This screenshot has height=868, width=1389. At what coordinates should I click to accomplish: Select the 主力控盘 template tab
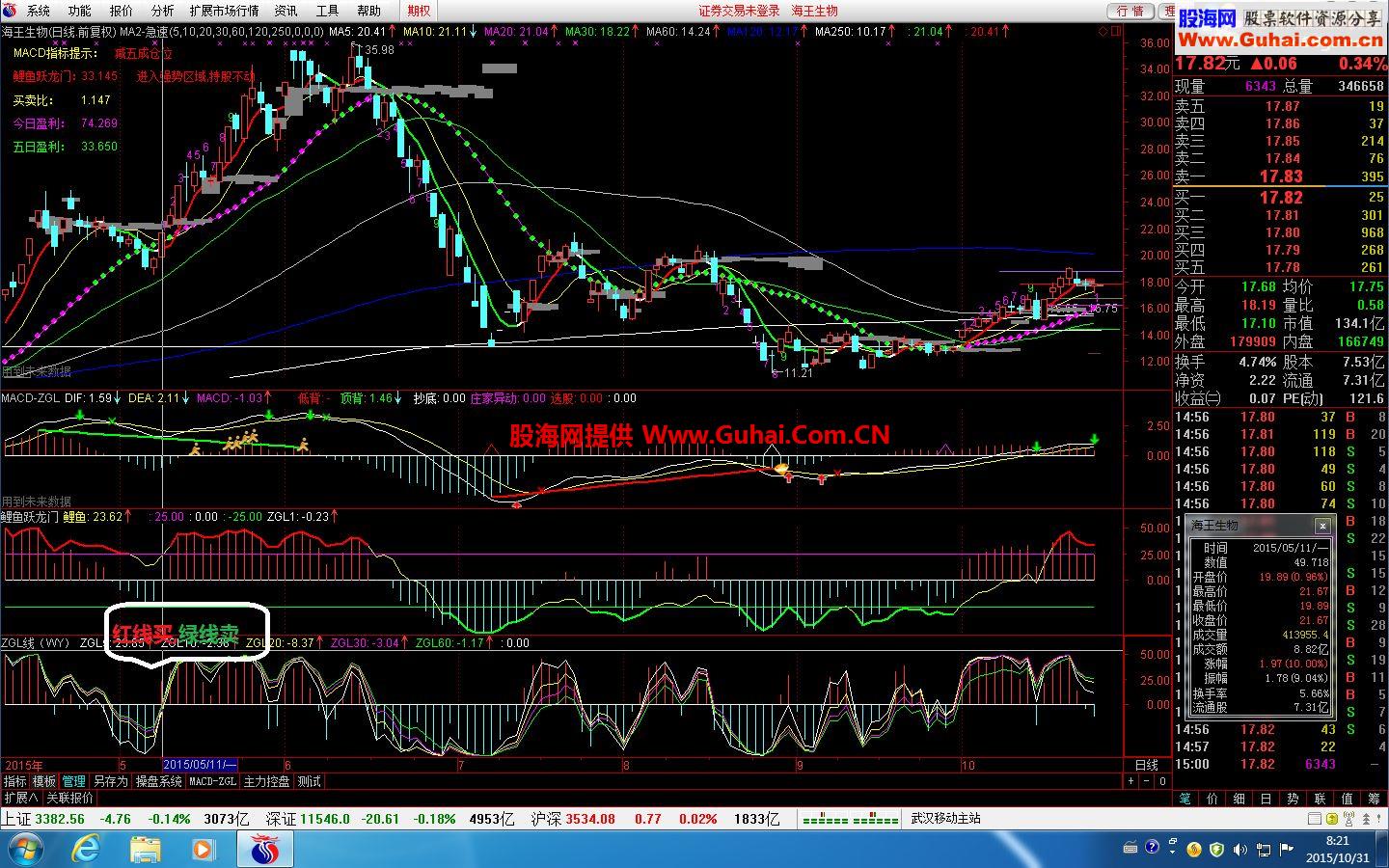tap(266, 781)
